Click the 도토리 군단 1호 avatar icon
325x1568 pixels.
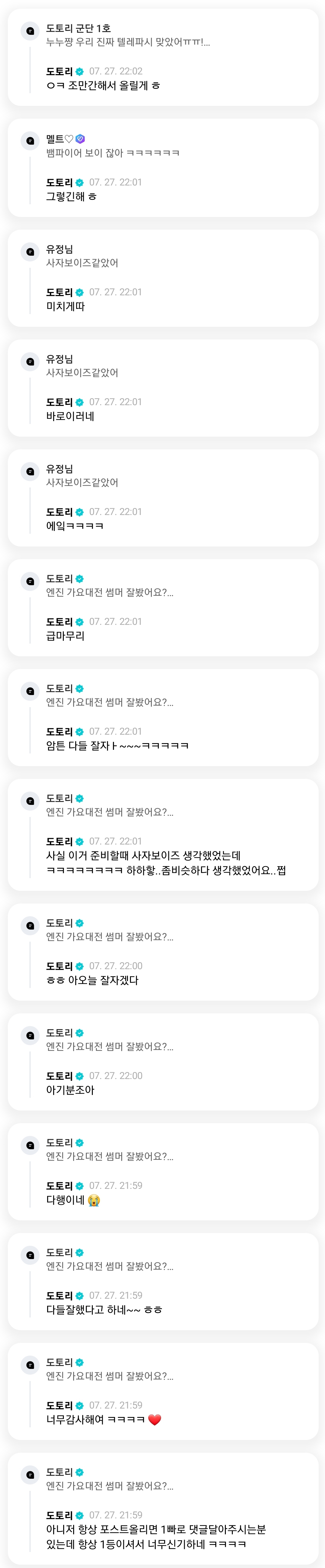pos(30,31)
